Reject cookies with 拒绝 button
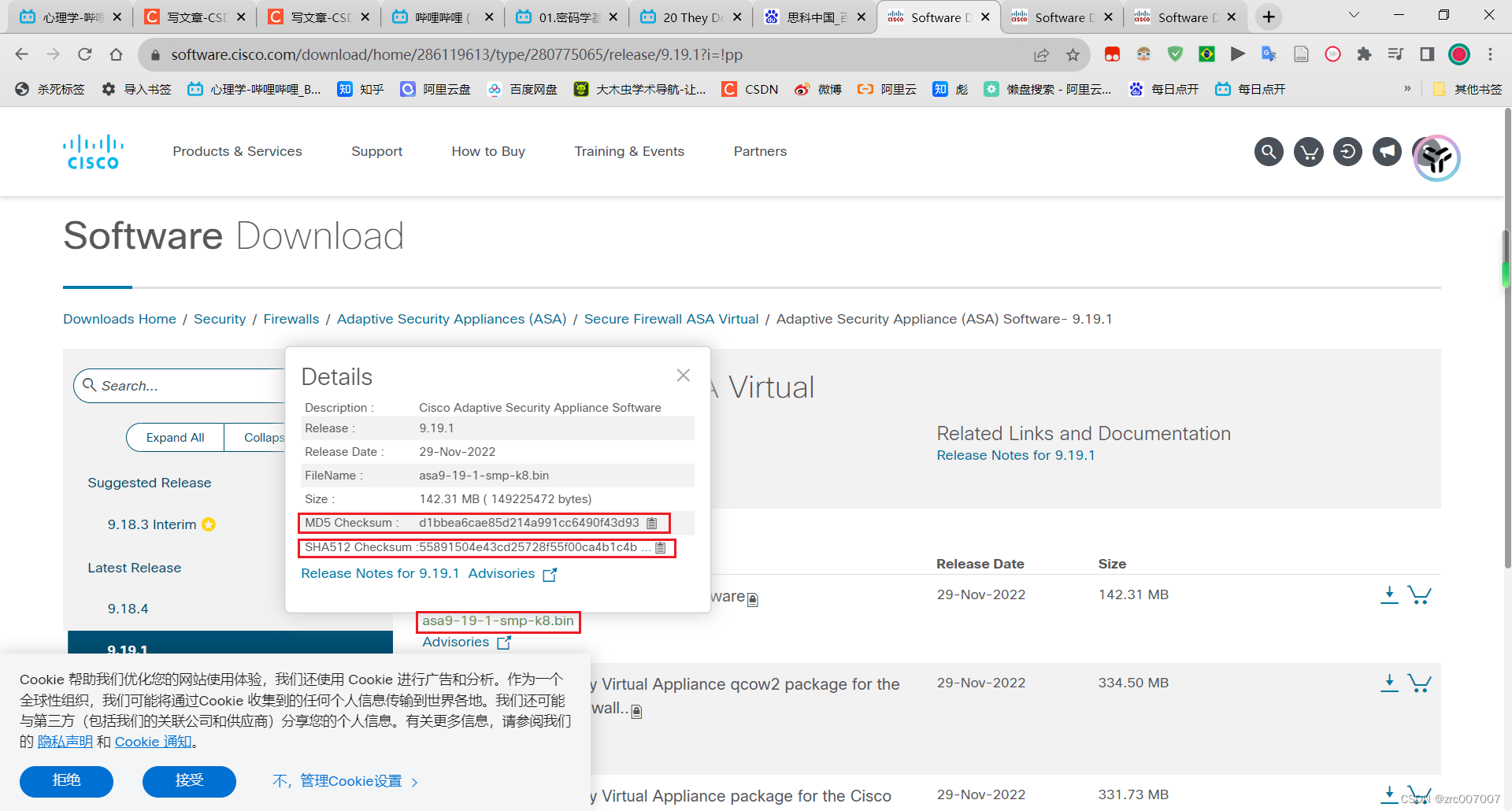 [x=66, y=781]
